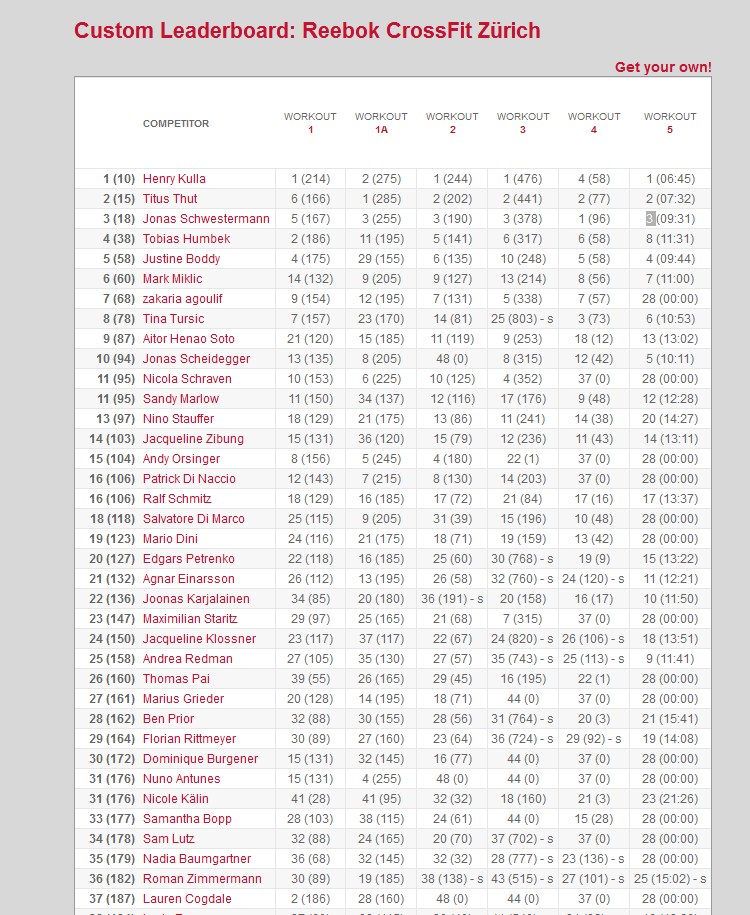Viewport: 750px width, 915px height.
Task: Open Marius Grieder's profile
Action: [x=183, y=699]
